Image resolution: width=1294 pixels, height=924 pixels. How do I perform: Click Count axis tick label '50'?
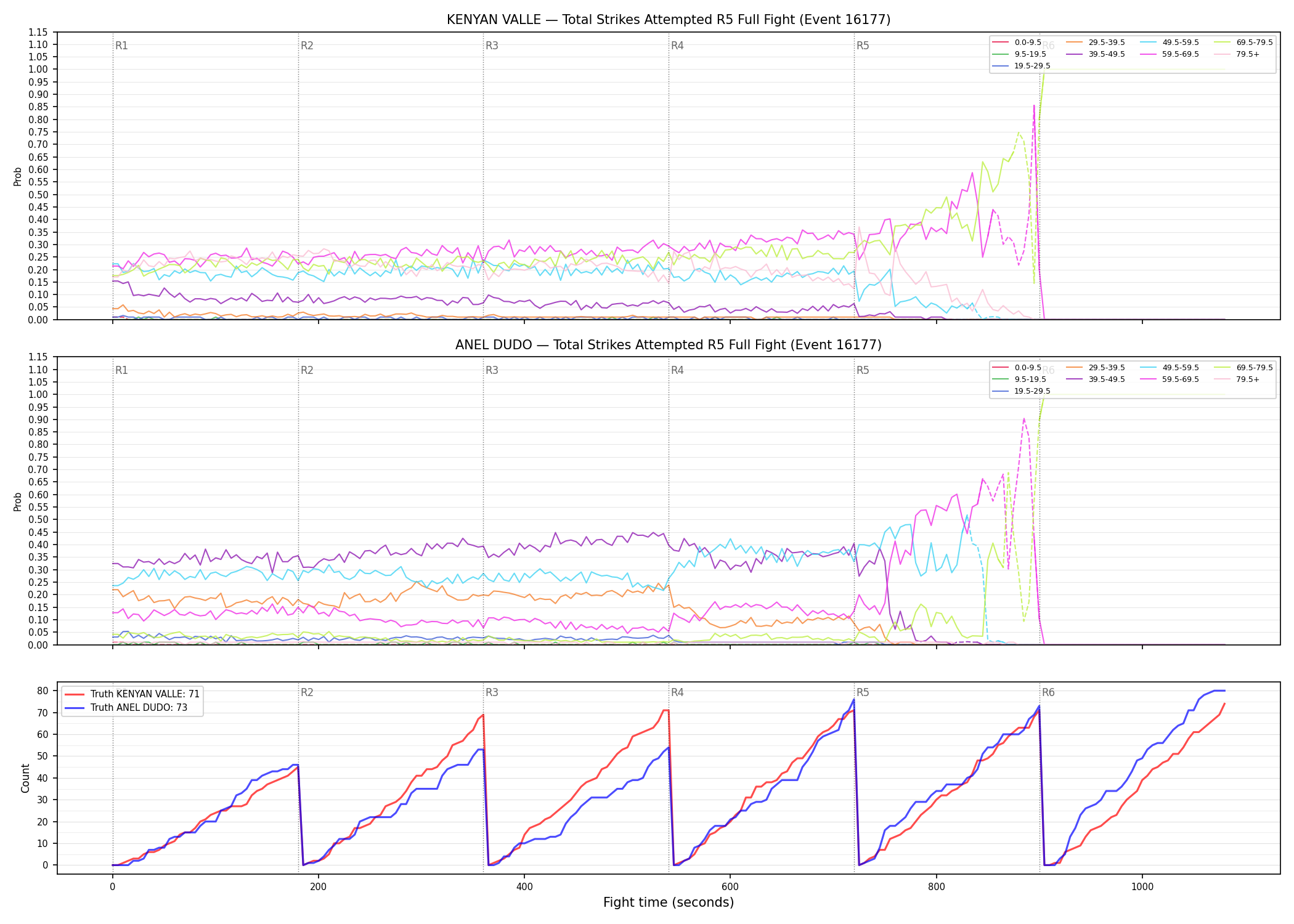pos(43,756)
